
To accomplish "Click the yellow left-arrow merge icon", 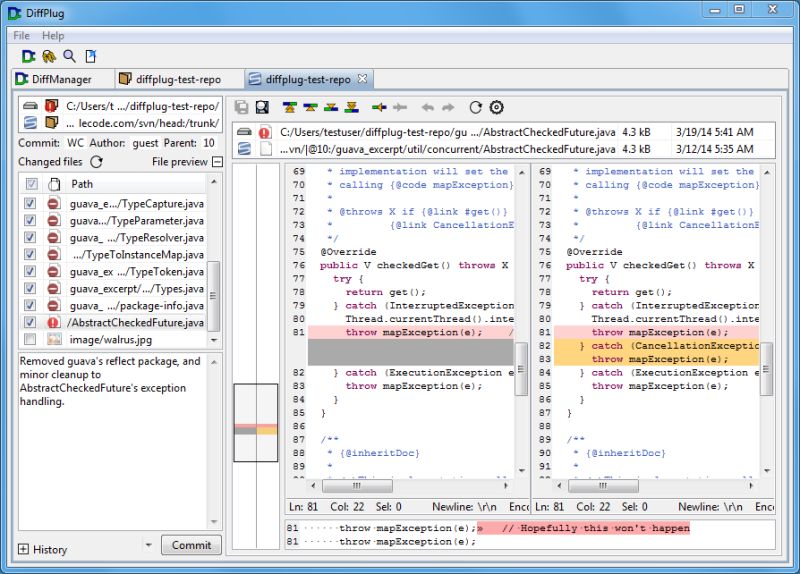I will pyautogui.click(x=379, y=107).
